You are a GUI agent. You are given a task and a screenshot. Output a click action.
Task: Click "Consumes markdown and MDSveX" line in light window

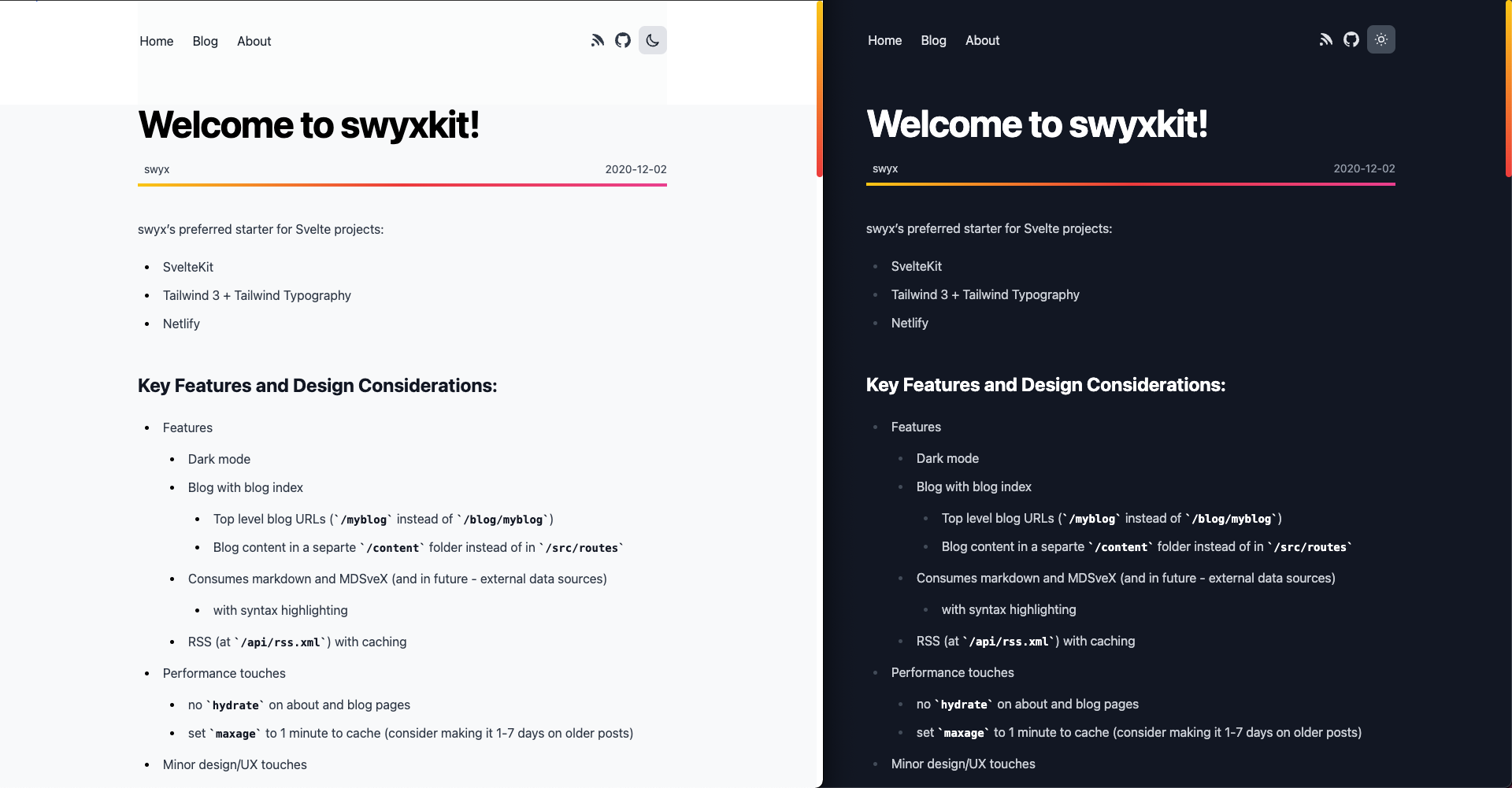click(x=397, y=579)
